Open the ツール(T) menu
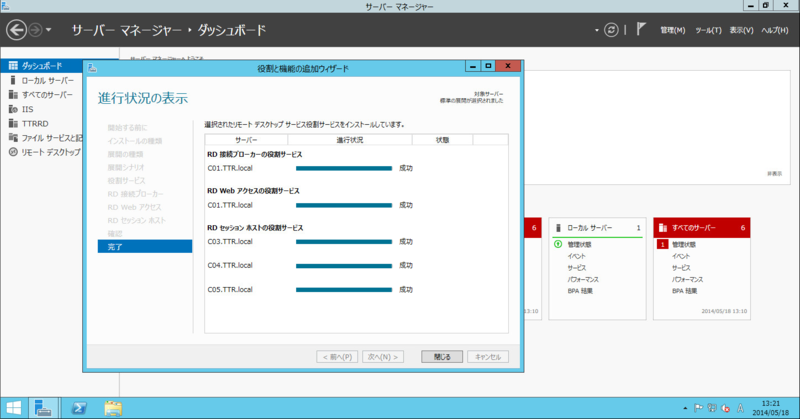 click(708, 30)
